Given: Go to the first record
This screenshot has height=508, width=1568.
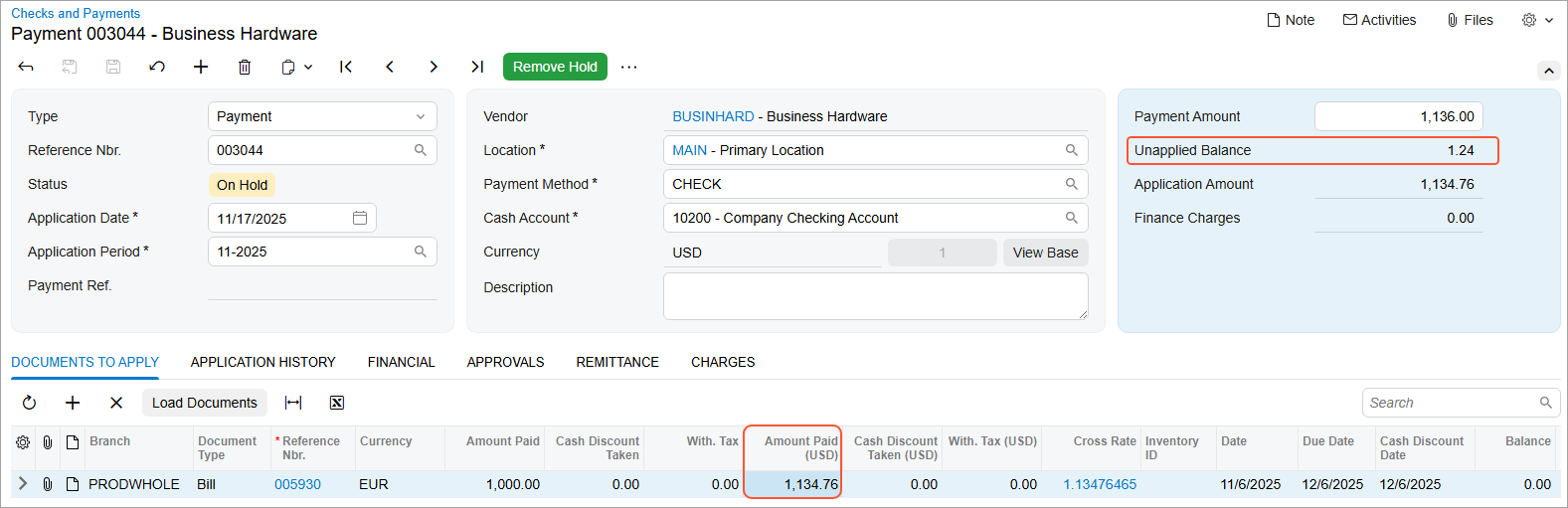Looking at the screenshot, I should (346, 67).
